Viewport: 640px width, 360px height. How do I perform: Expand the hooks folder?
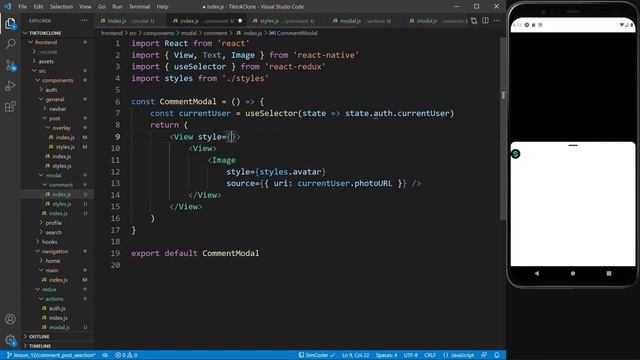49,242
